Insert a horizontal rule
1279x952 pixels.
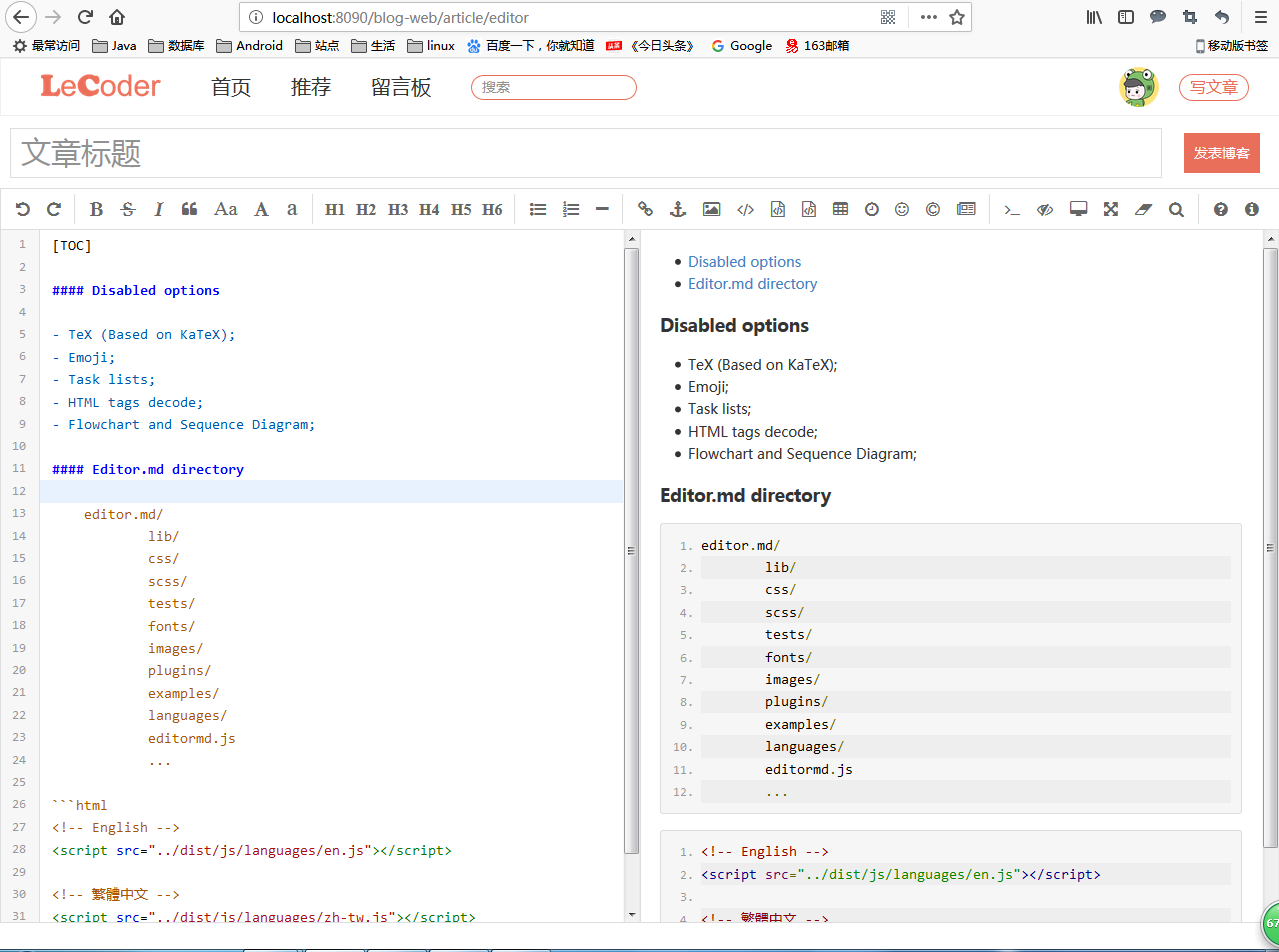coord(602,209)
